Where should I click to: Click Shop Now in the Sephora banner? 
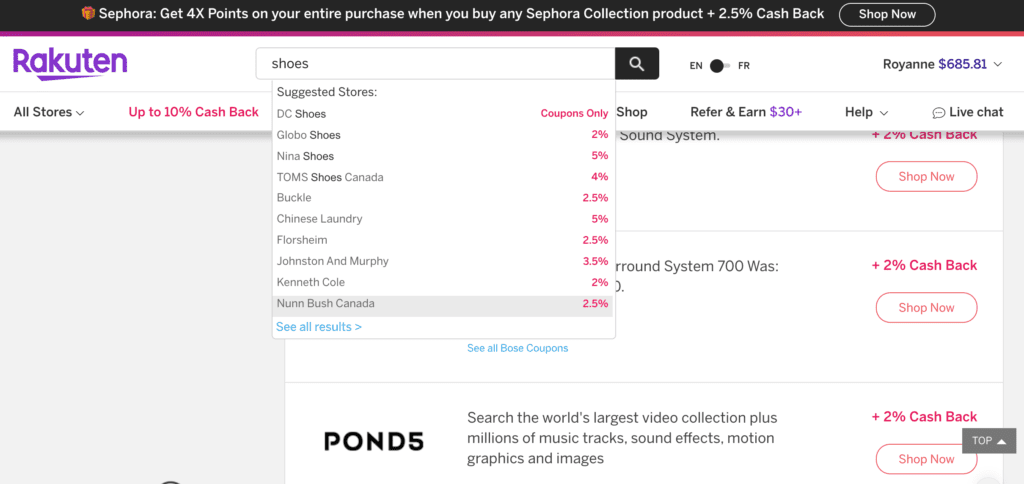[887, 14]
